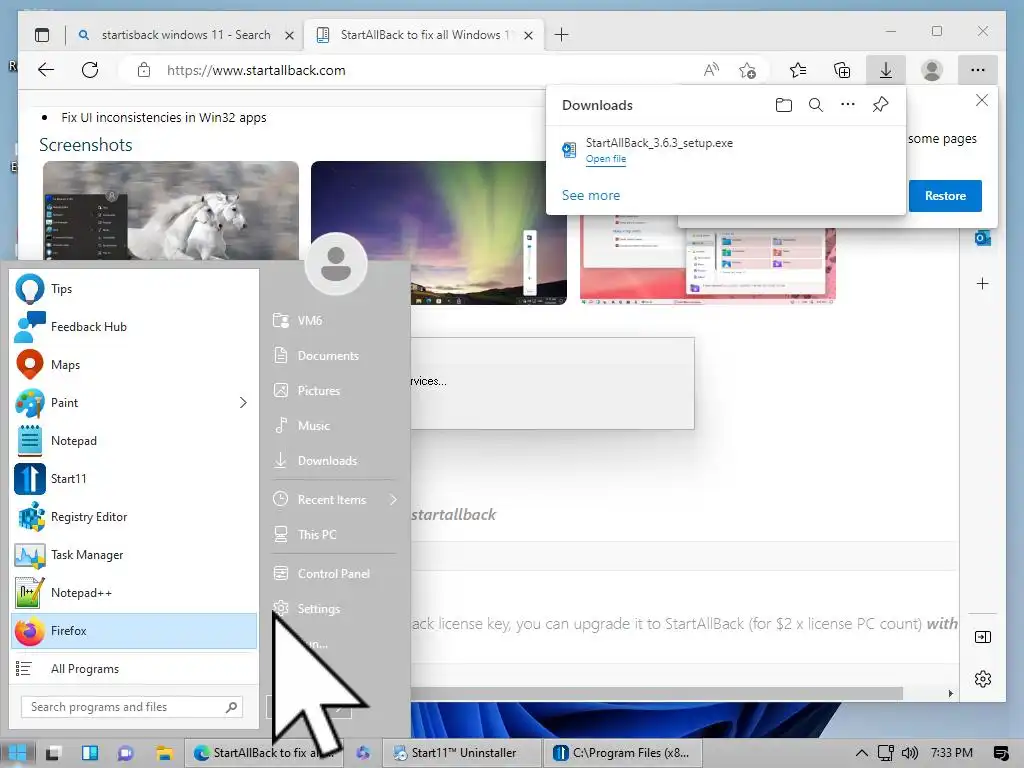Open Edge profile avatar

click(932, 70)
